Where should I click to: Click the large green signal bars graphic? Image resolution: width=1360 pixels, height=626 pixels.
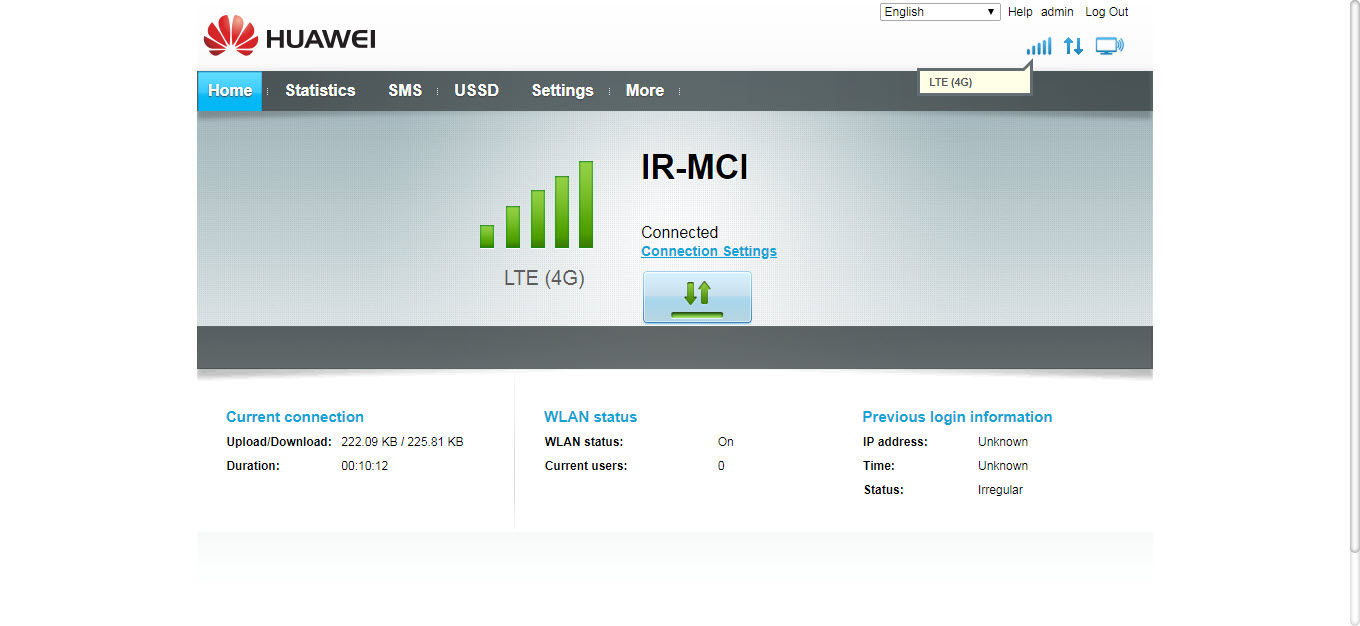(537, 204)
